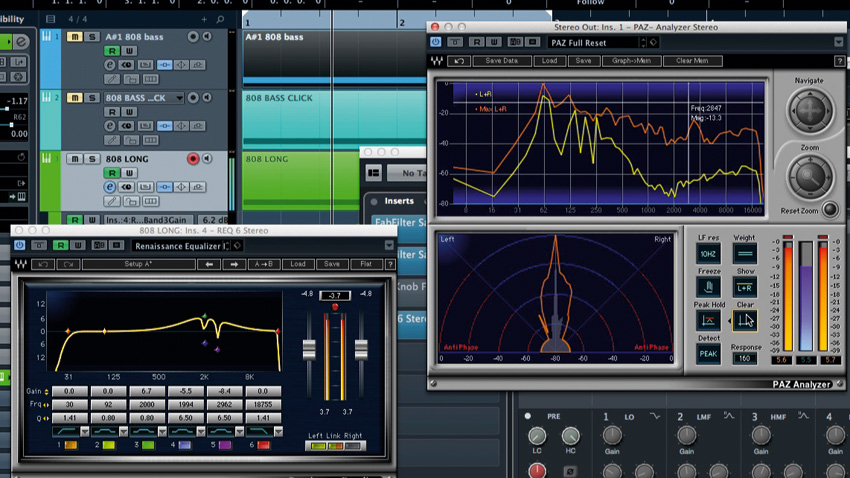Click band 5 frequency value 2962
Viewport: 850px width, 478px height.
(x=224, y=404)
